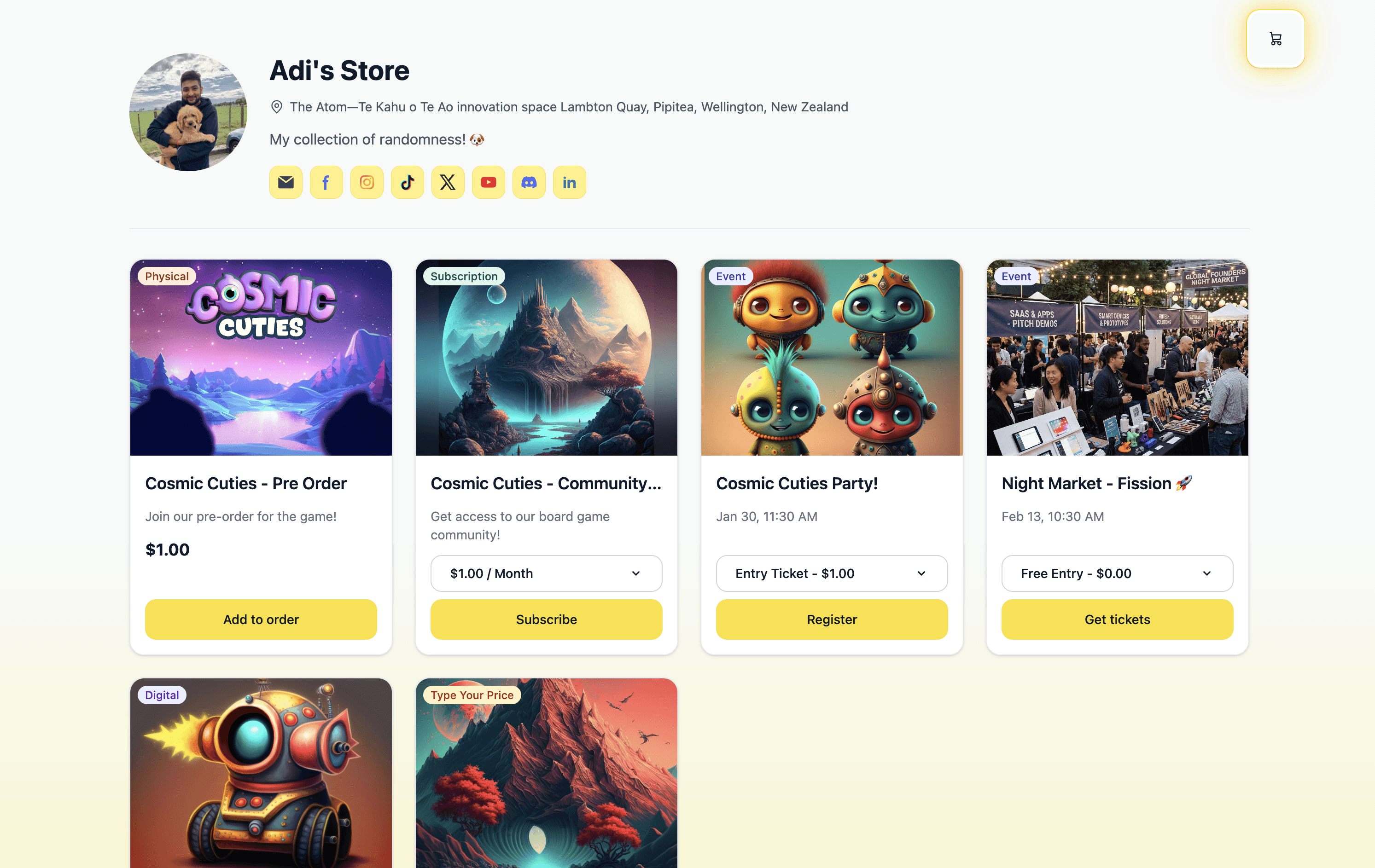Image resolution: width=1375 pixels, height=868 pixels.
Task: Open the LinkedIn icon link
Action: pos(569,182)
